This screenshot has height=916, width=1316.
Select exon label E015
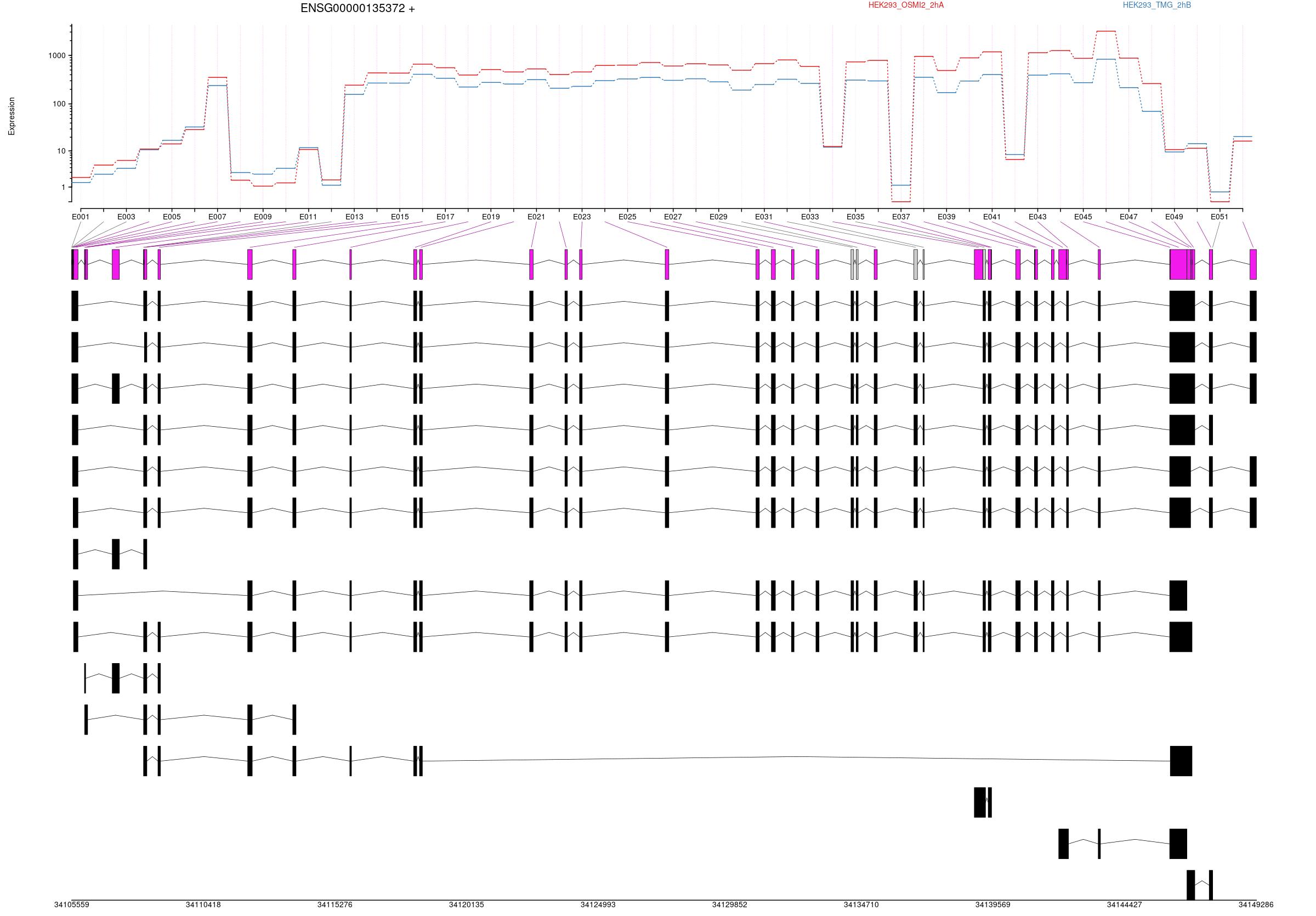(400, 217)
